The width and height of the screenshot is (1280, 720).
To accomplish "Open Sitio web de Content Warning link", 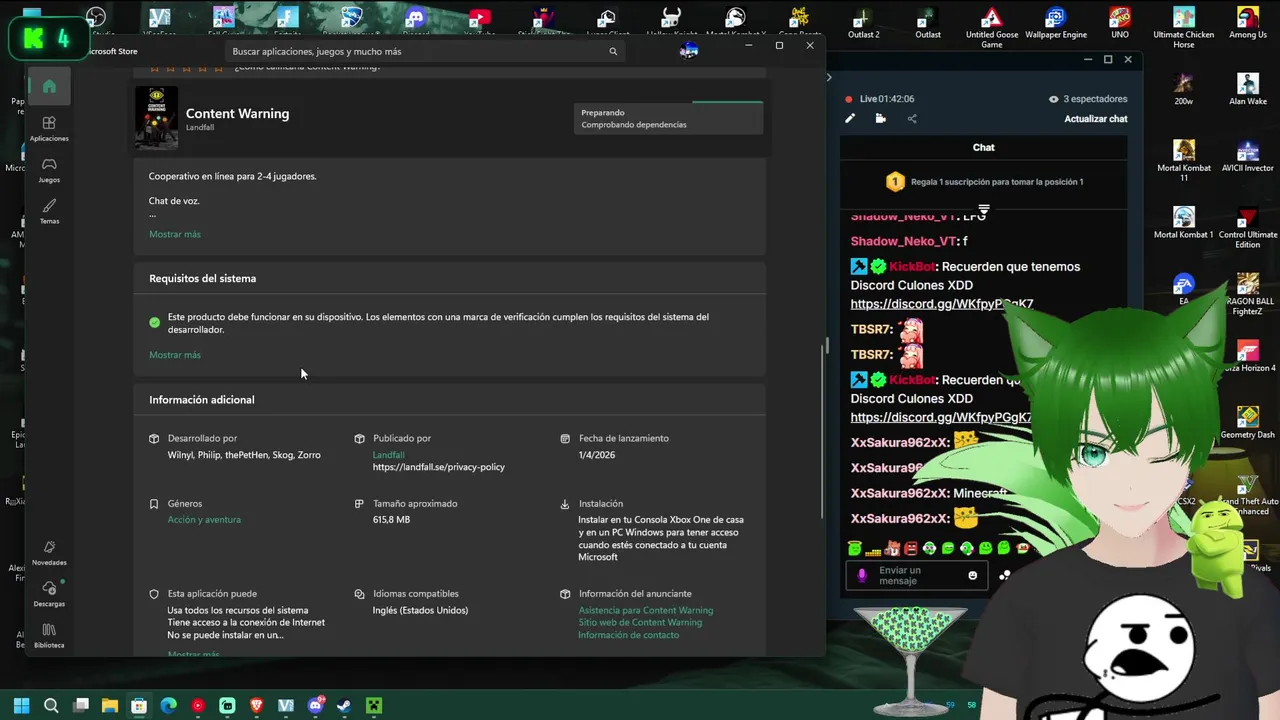I will pyautogui.click(x=640, y=622).
